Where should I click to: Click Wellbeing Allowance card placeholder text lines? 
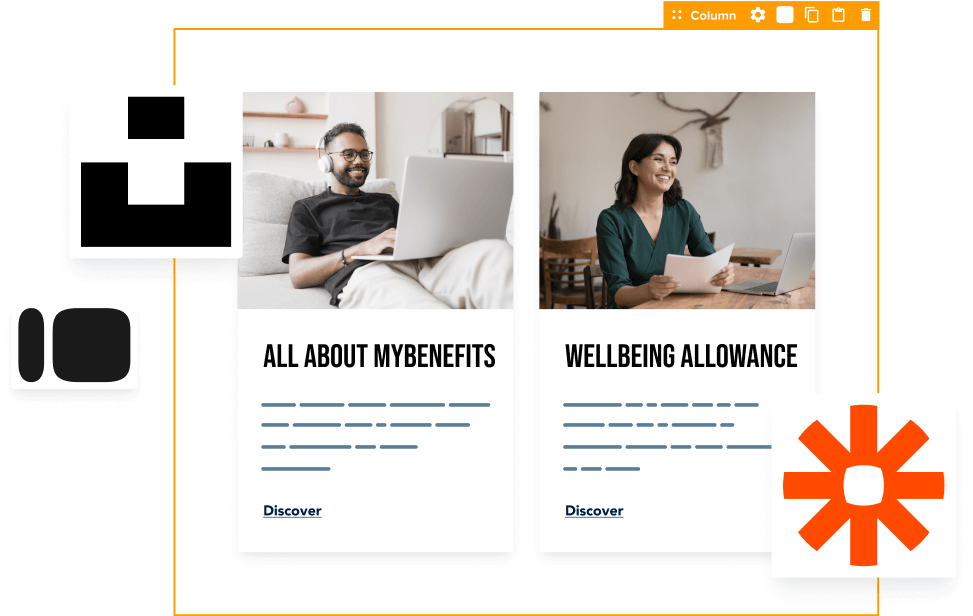[667, 437]
